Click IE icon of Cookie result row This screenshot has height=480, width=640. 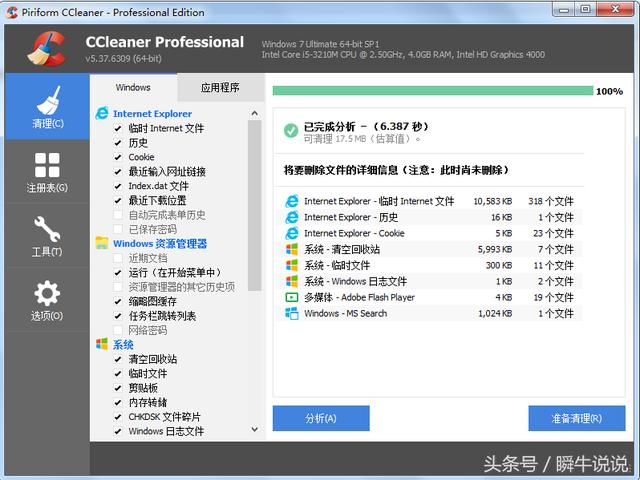click(292, 233)
